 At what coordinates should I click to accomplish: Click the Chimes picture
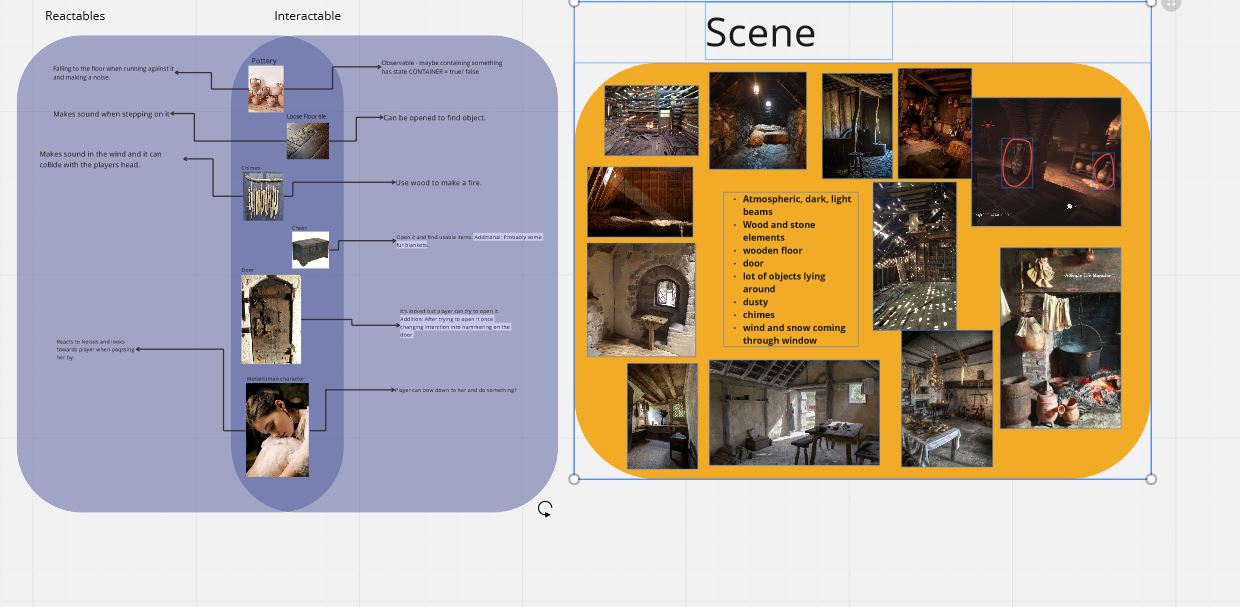263,196
